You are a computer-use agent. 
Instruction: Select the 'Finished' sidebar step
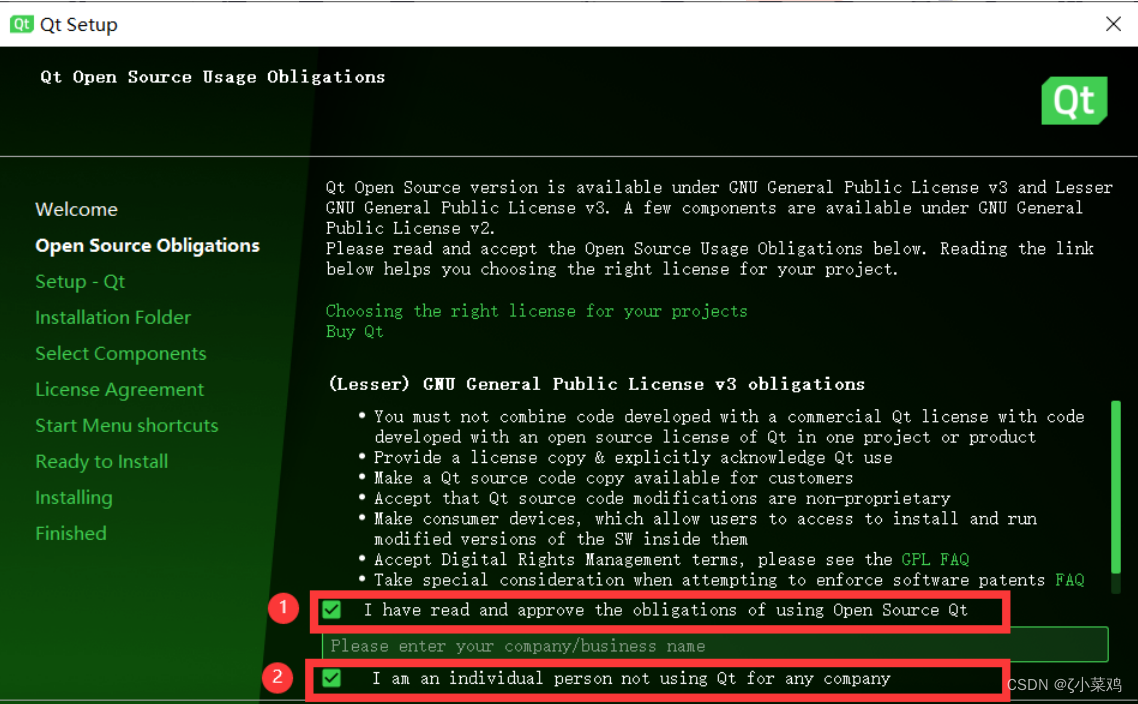tap(71, 533)
